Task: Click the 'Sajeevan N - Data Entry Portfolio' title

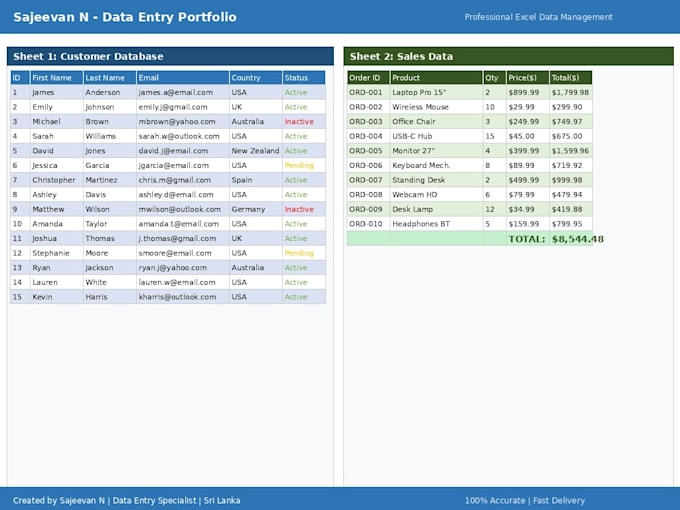Action: tap(125, 17)
